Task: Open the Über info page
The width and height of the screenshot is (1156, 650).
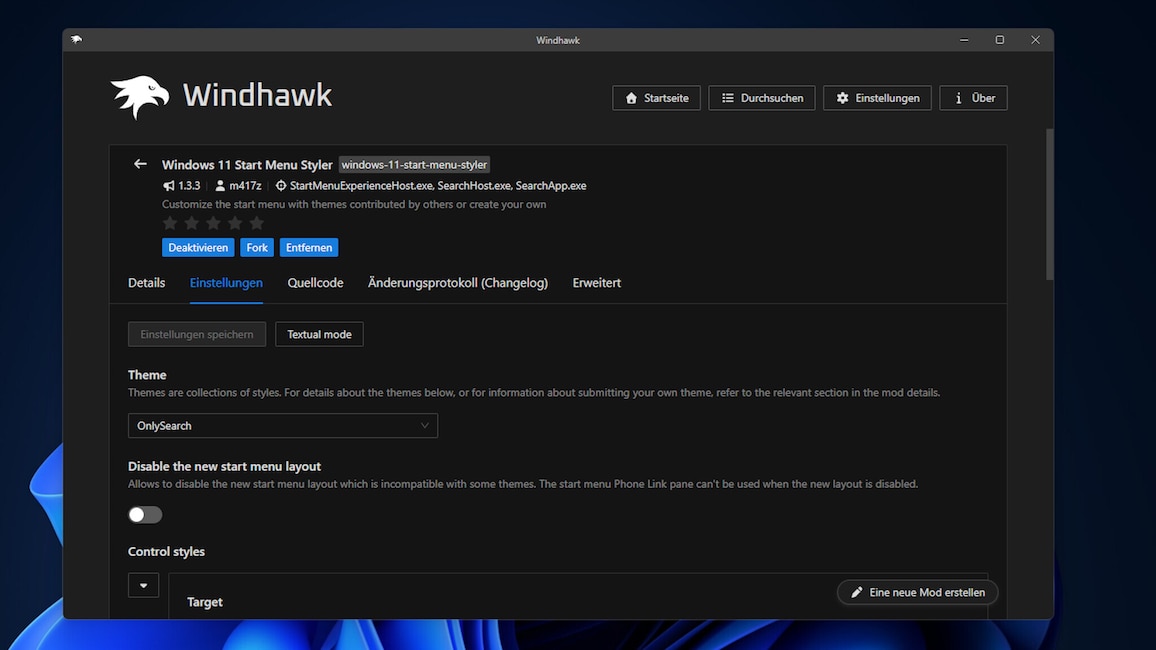Action: tap(973, 98)
